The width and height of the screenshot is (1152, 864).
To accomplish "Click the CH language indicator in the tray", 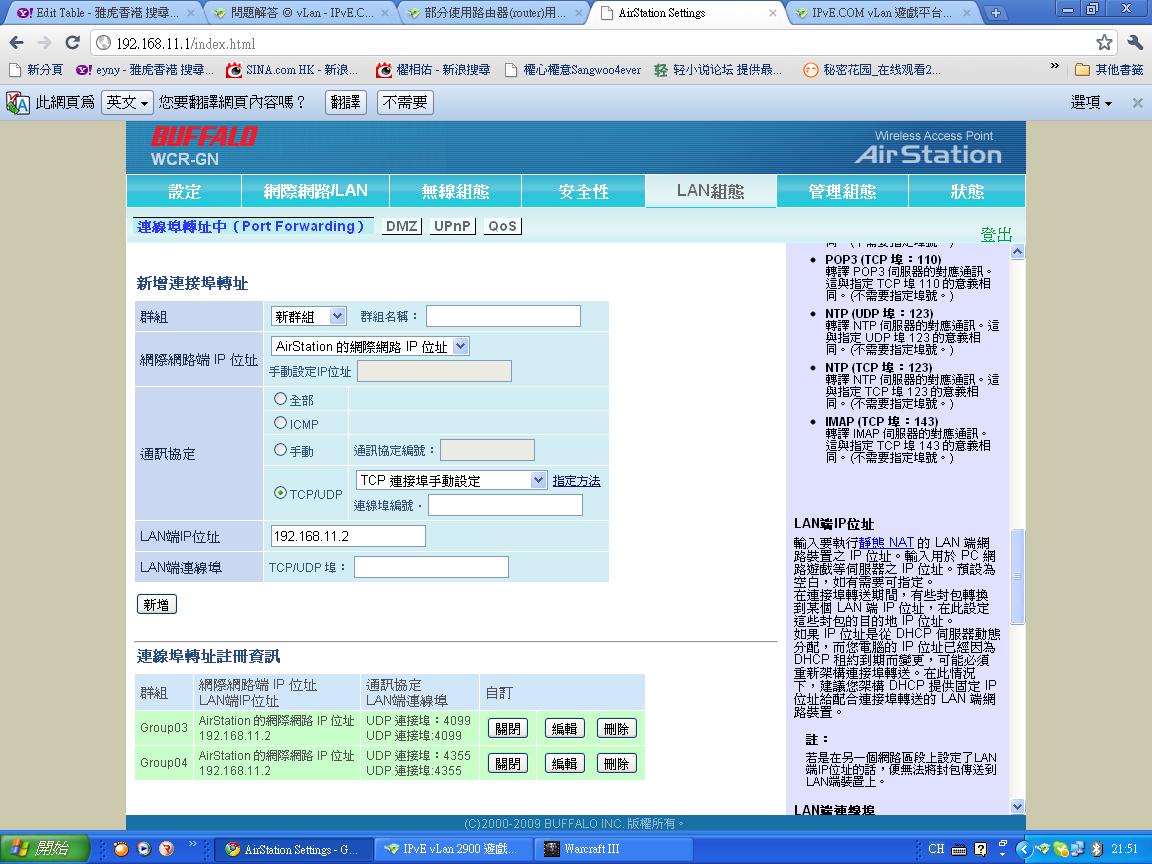I will point(936,849).
